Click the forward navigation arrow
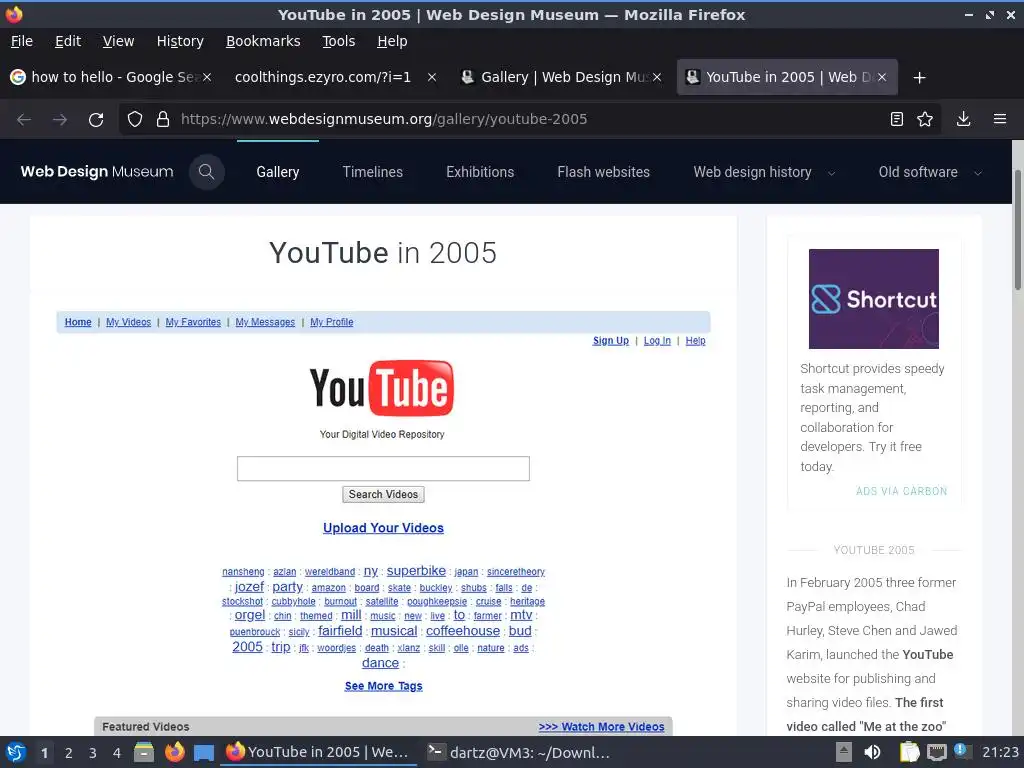Viewport: 1024px width, 768px height. 60,120
